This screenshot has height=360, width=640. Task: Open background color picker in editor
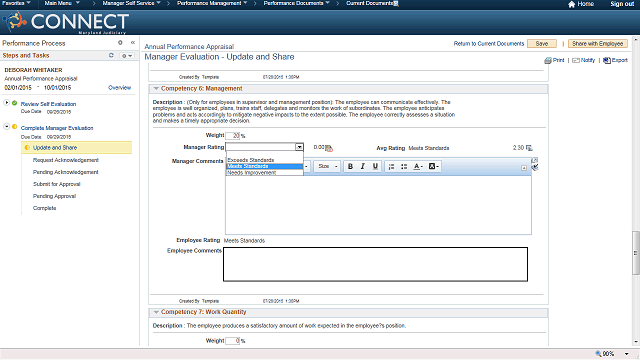(x=433, y=167)
